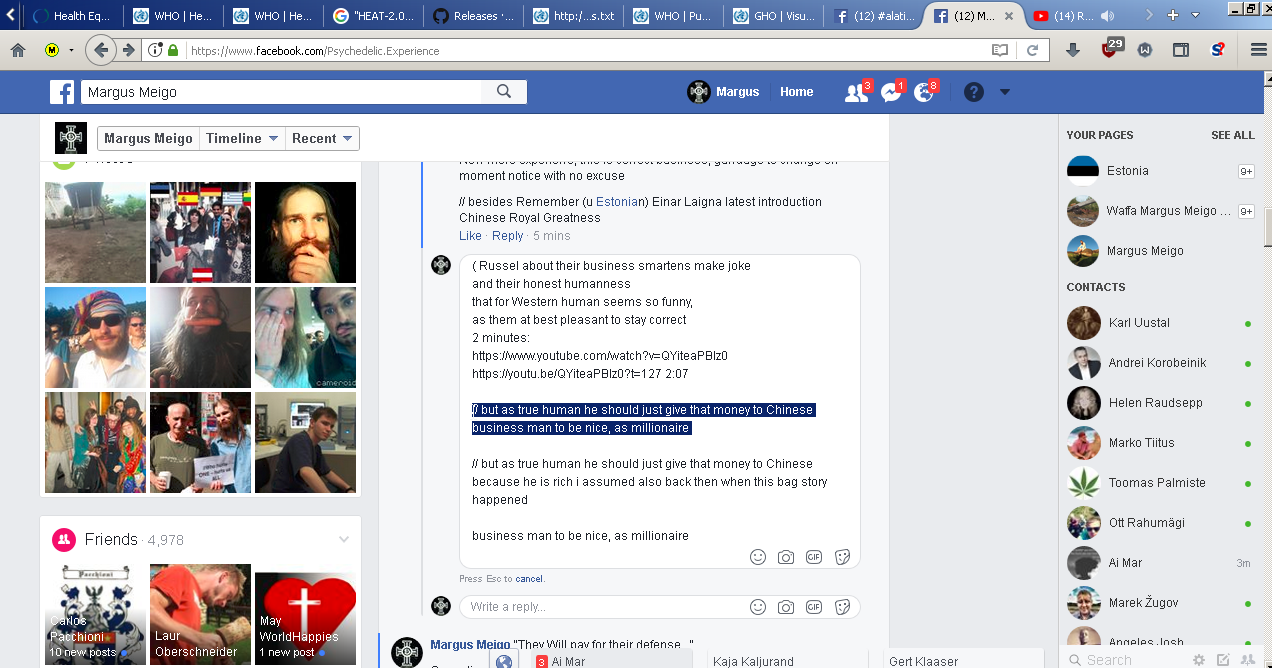Click the GIF icon in the comment edit box
This screenshot has width=1272, height=668.
pyautogui.click(x=814, y=557)
